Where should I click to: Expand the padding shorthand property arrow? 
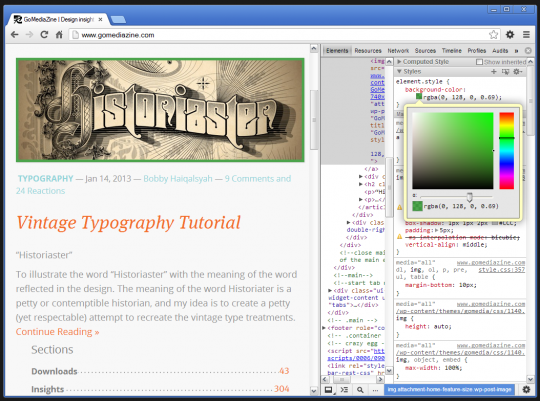click(x=437, y=230)
